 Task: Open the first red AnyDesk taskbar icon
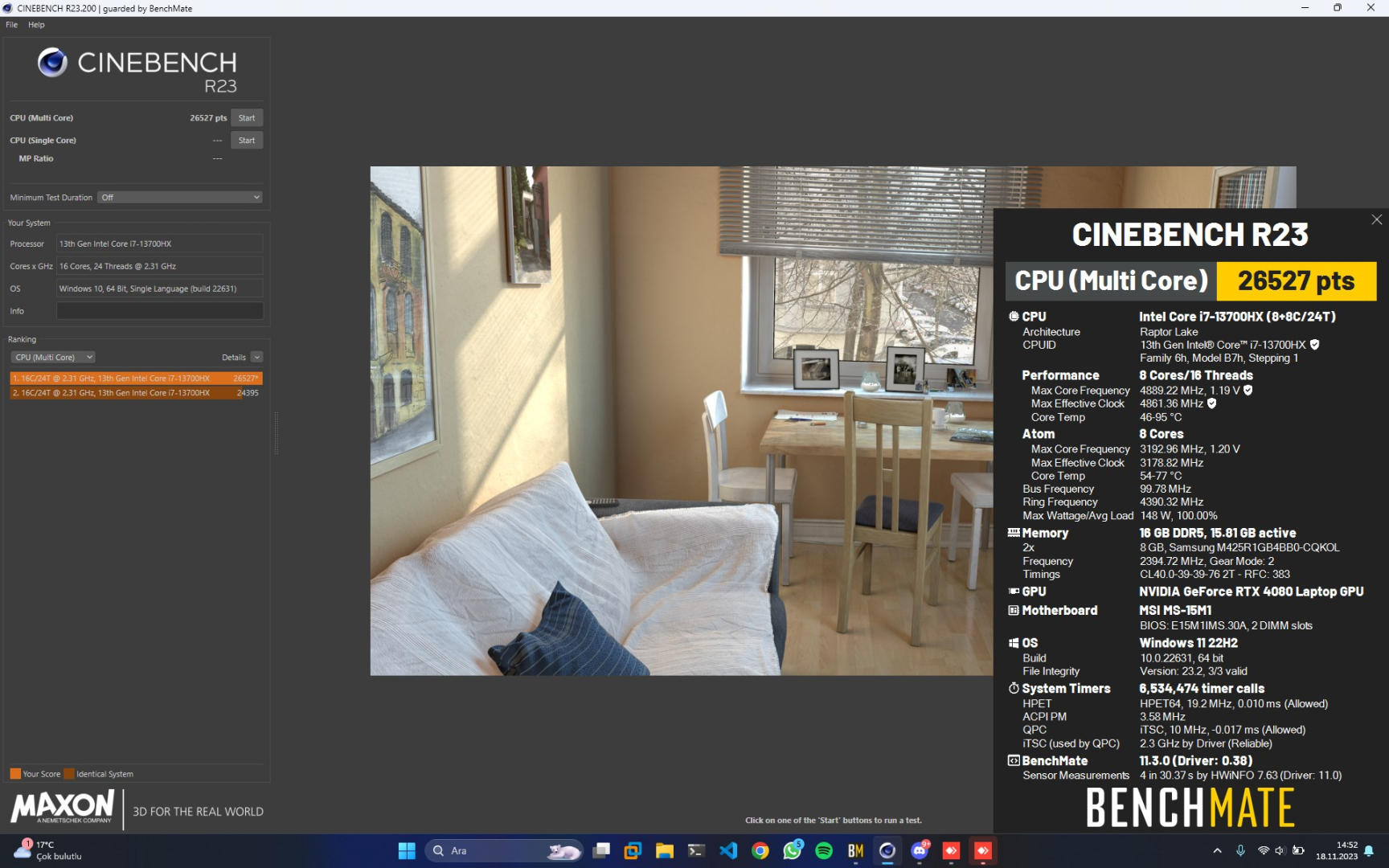951,850
